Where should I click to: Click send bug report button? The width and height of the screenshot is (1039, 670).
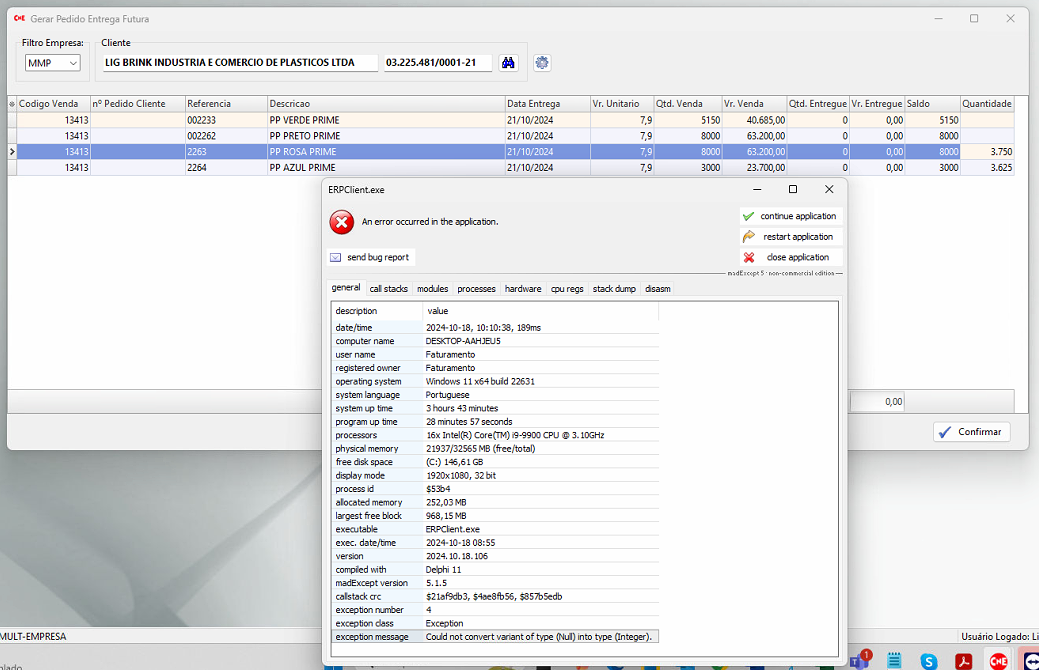(x=370, y=257)
